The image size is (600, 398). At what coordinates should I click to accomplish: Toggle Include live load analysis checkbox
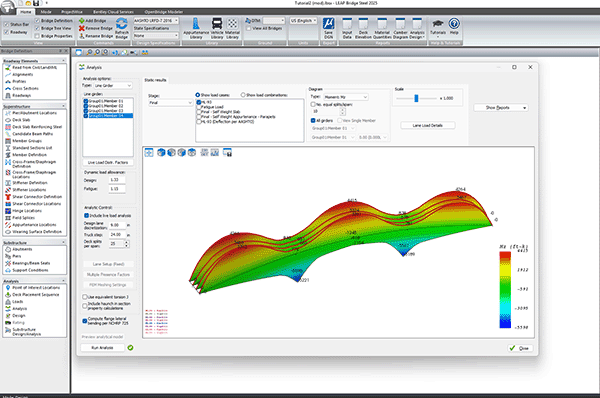[x=86, y=215]
